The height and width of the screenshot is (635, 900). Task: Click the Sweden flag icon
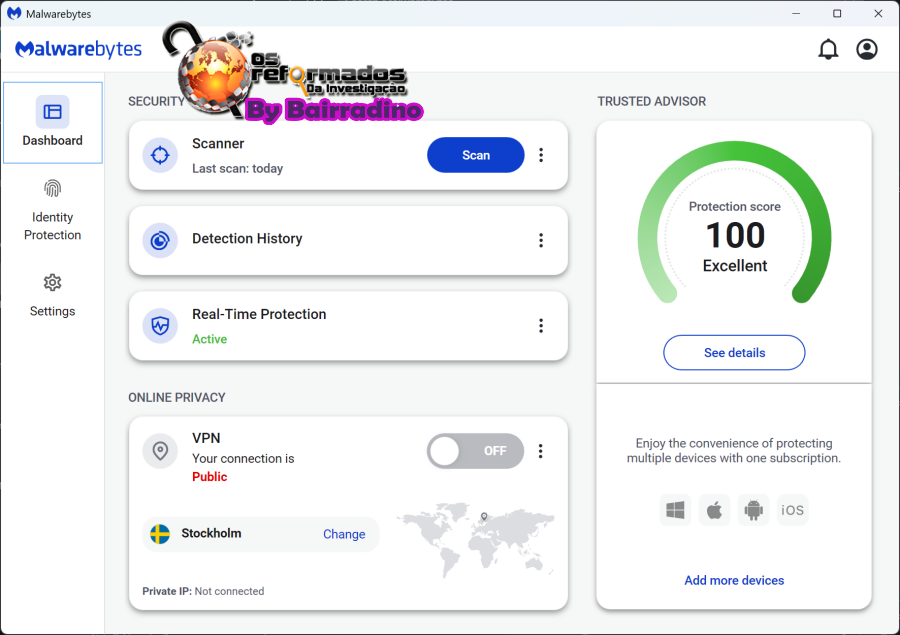coord(160,534)
